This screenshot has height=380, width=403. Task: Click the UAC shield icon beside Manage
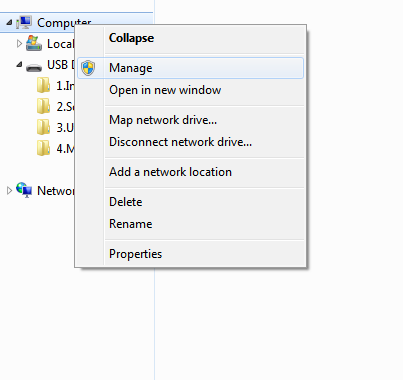pyautogui.click(x=88, y=68)
